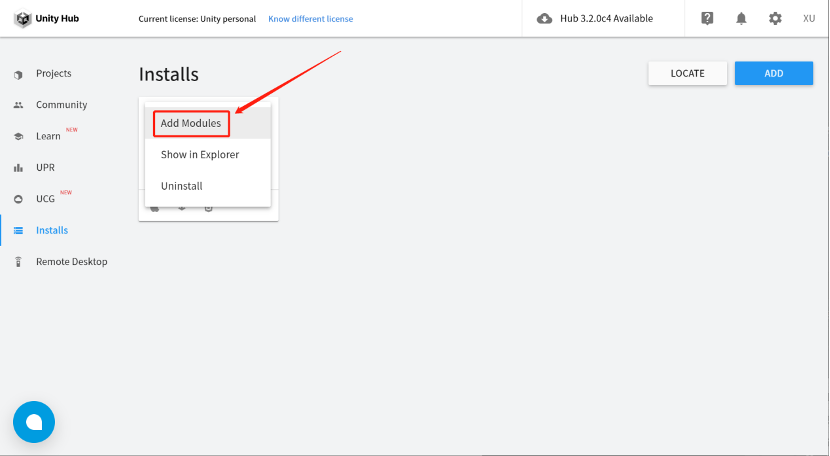Open the help icon in top bar
The height and width of the screenshot is (456, 830).
tap(707, 18)
